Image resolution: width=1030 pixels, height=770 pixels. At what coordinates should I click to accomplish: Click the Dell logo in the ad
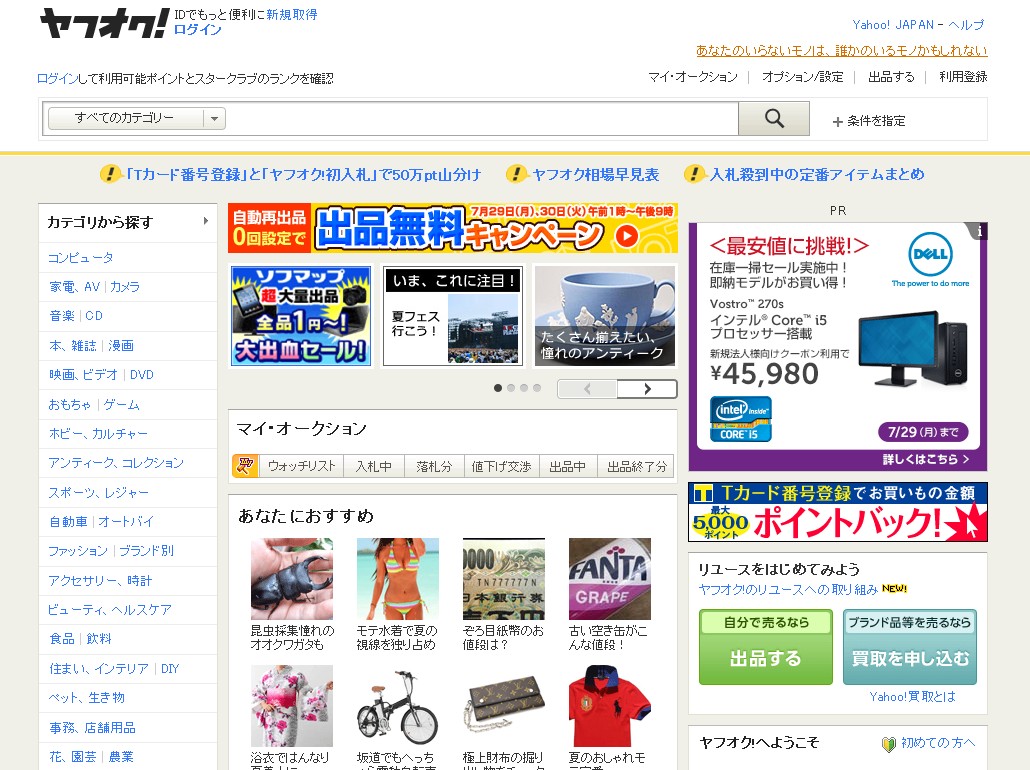point(930,255)
